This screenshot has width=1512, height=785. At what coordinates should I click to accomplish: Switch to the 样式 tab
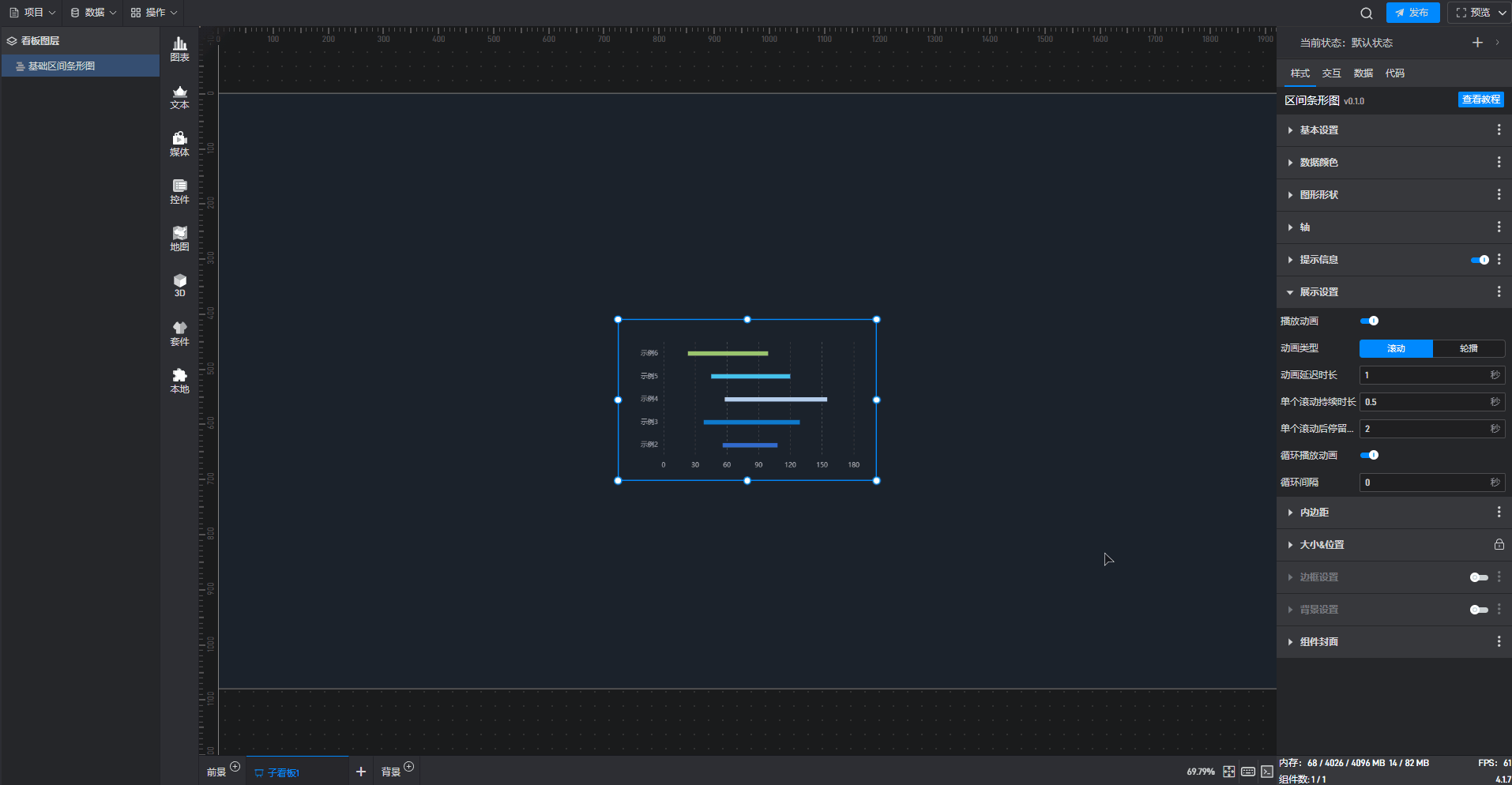click(1299, 73)
